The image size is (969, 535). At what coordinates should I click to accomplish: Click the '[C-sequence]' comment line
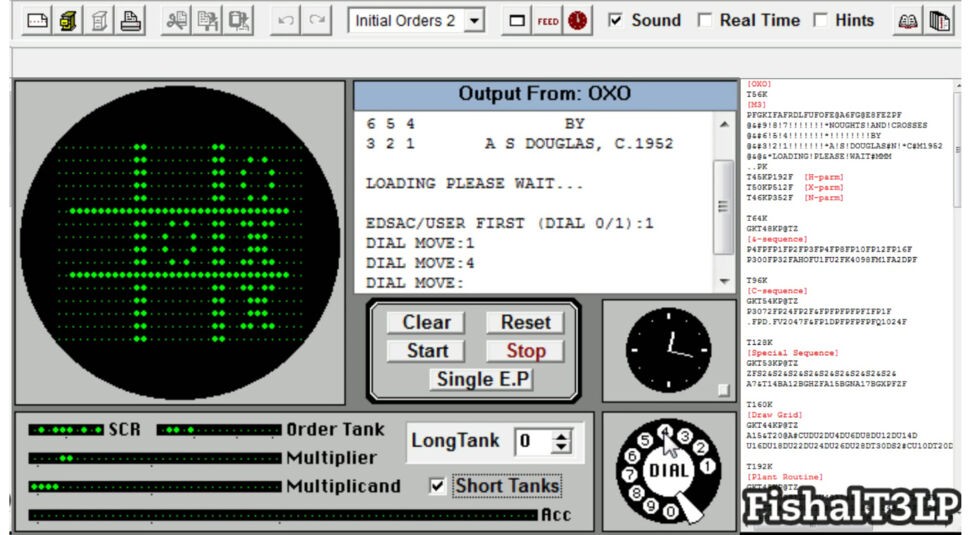(x=776, y=291)
